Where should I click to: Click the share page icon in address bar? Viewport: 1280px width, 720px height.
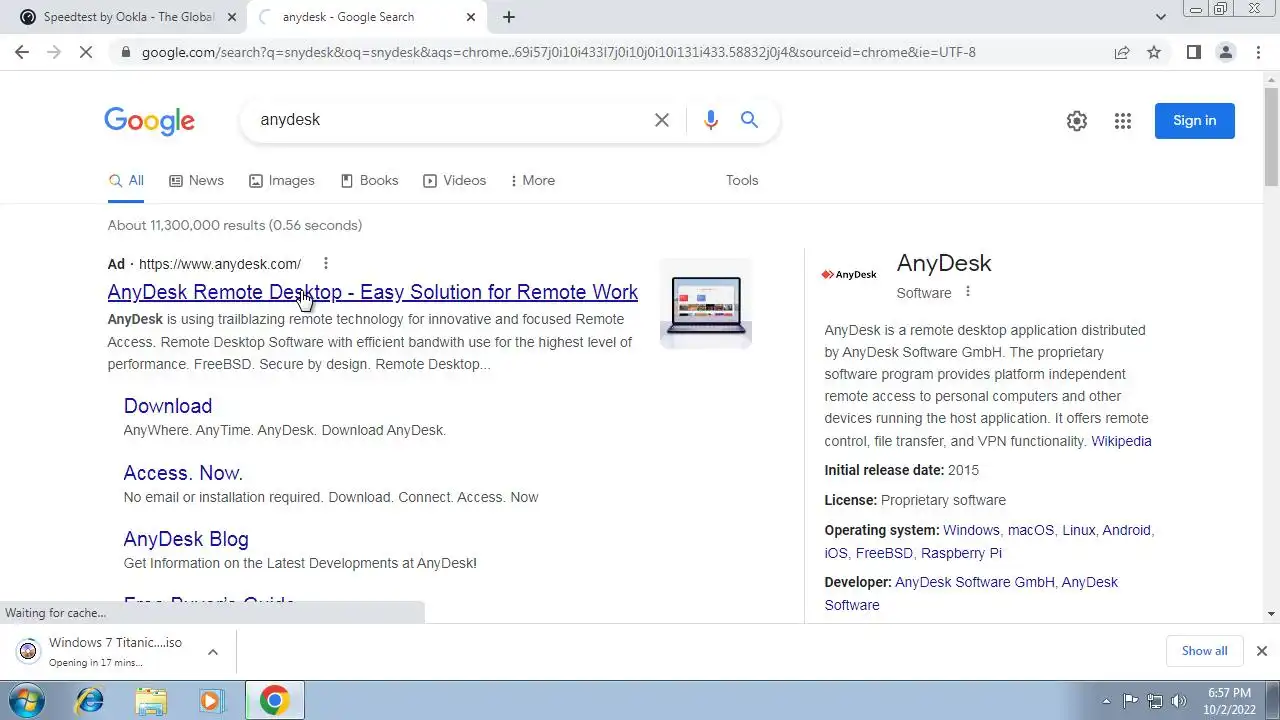coord(1122,52)
